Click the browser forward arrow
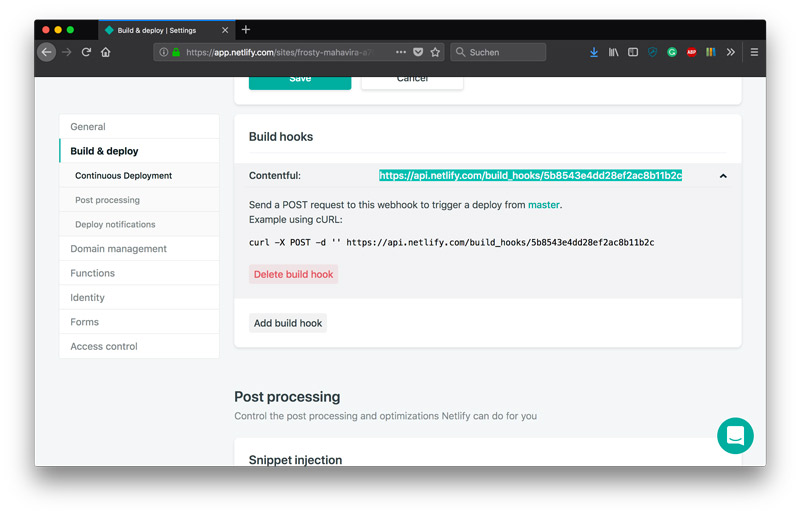This screenshot has height=515, width=800. (66, 52)
